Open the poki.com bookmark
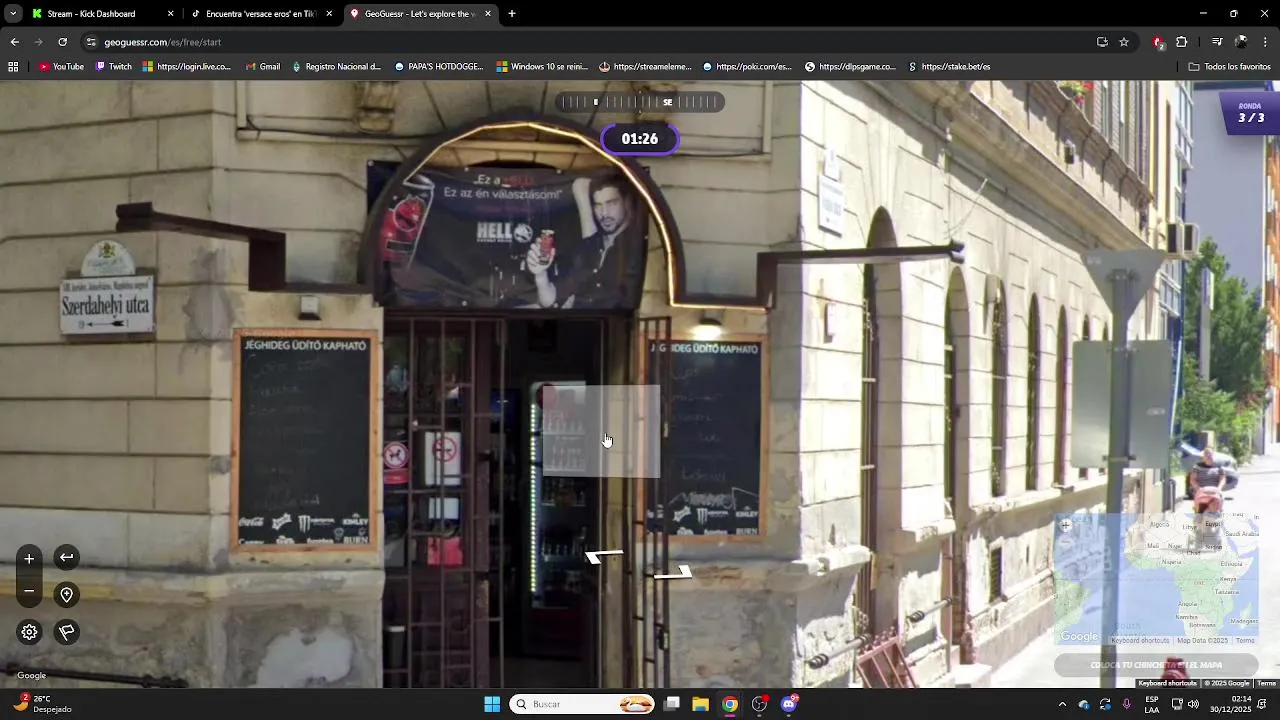The width and height of the screenshot is (1280, 720). click(x=747, y=67)
